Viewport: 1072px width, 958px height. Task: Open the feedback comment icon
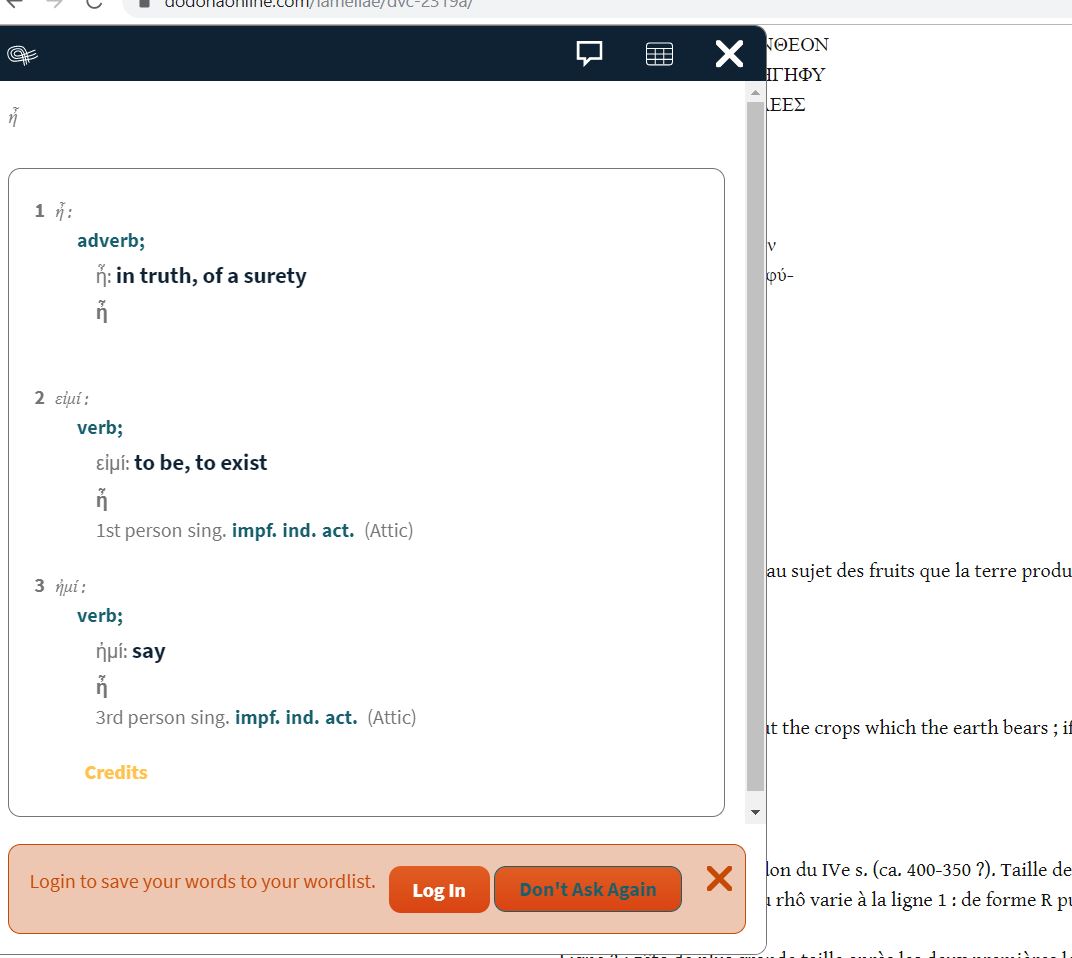(x=589, y=53)
